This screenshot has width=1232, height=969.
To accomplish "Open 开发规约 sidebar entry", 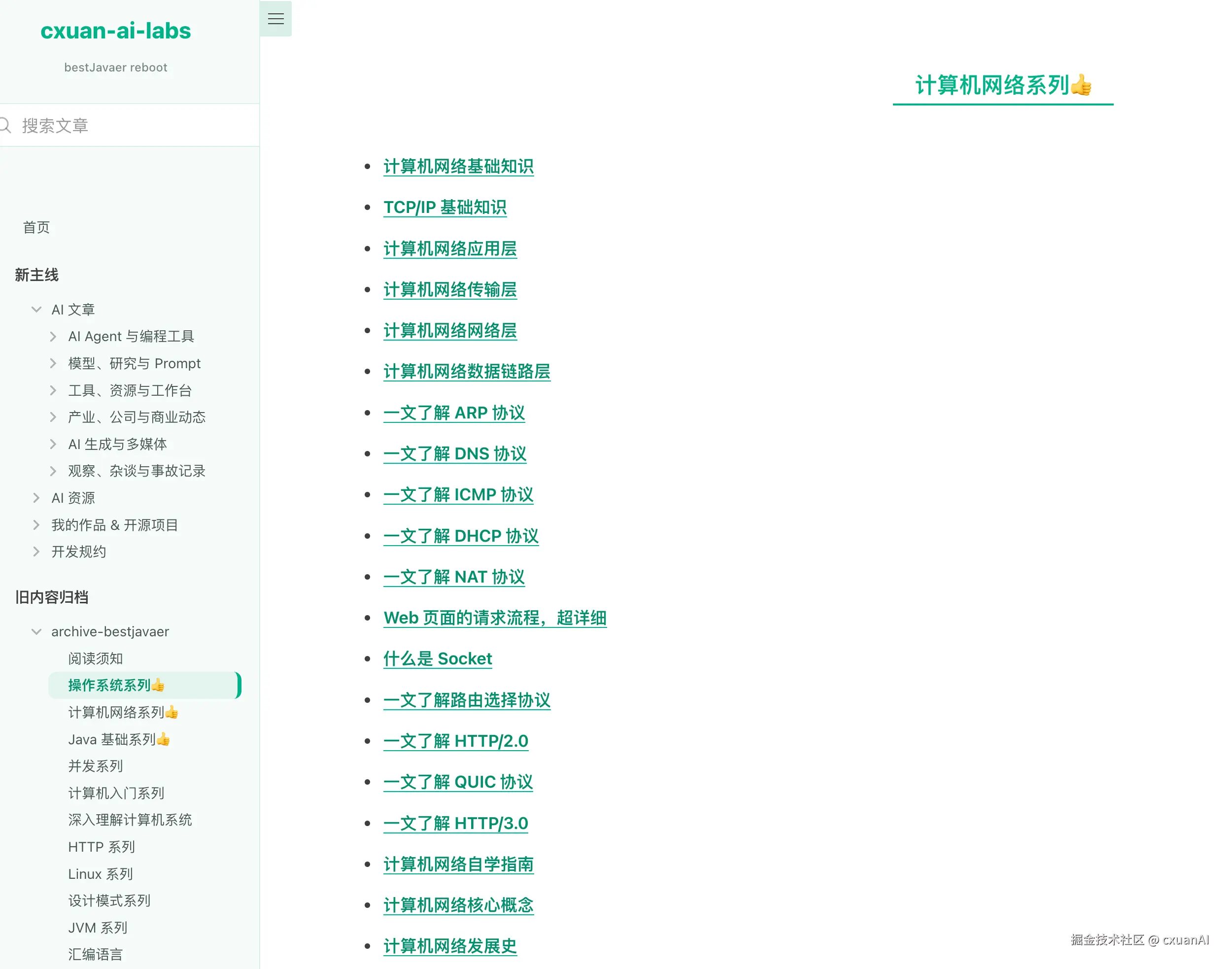I will (x=79, y=552).
